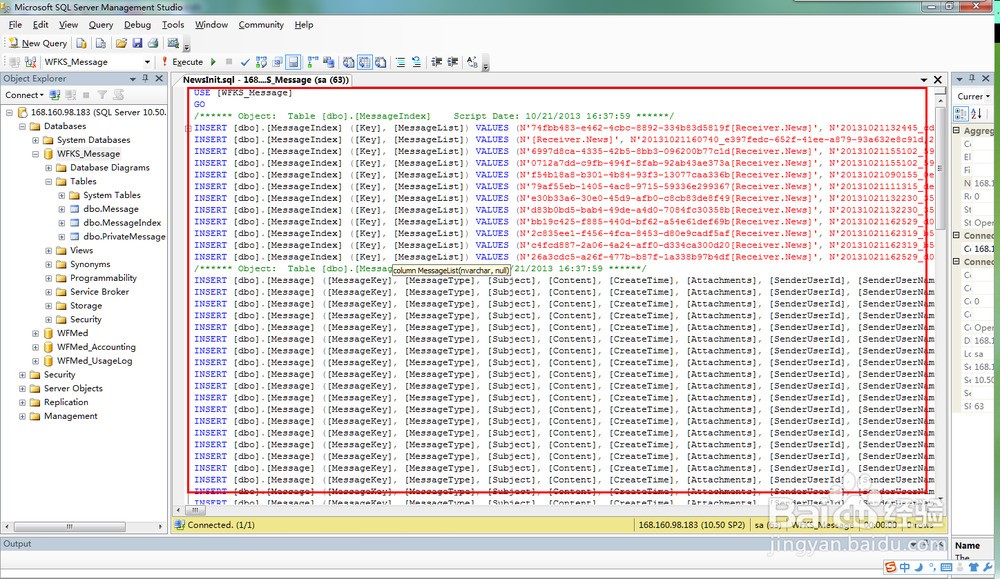Select WFMed_UsageLog database
This screenshot has width=1000, height=579.
point(94,361)
